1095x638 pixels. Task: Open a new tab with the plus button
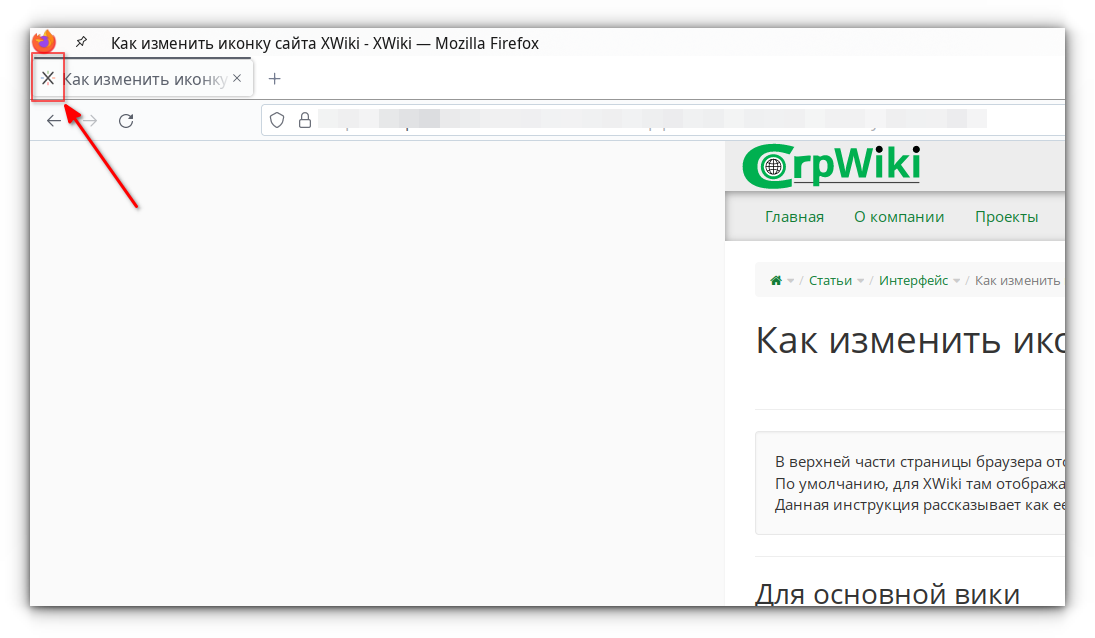[275, 79]
